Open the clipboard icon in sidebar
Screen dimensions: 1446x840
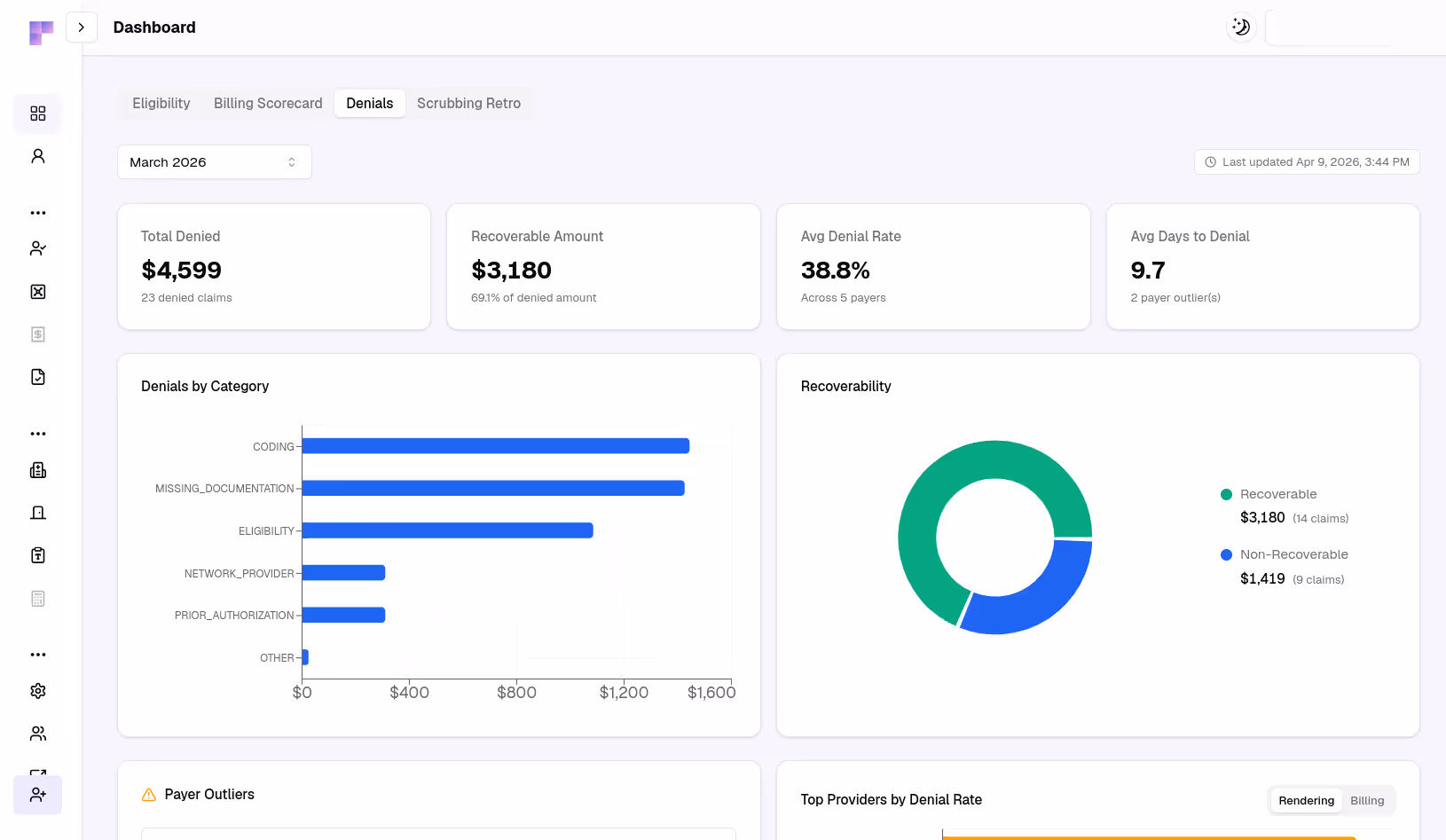[x=37, y=554]
